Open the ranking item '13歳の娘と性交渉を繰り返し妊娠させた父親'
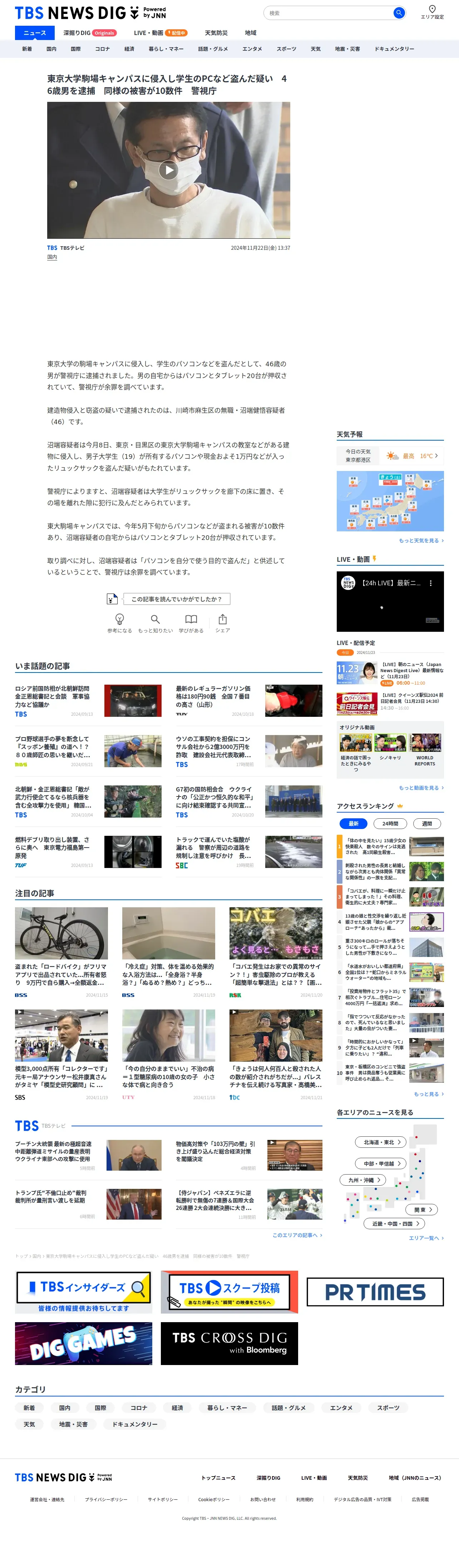This screenshot has width=459, height=1568. [376, 922]
